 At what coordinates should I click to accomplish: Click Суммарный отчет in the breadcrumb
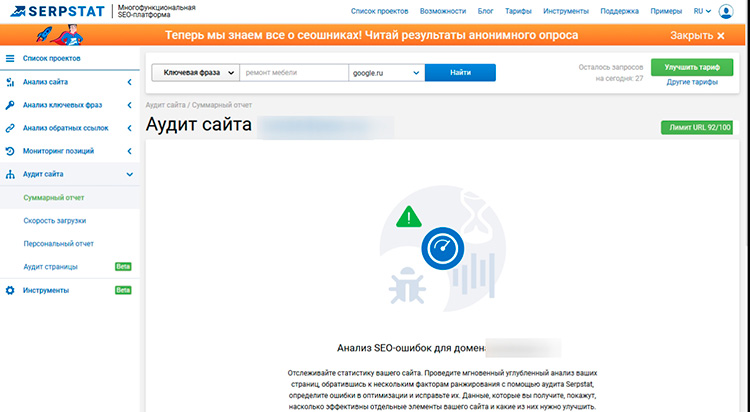point(222,105)
